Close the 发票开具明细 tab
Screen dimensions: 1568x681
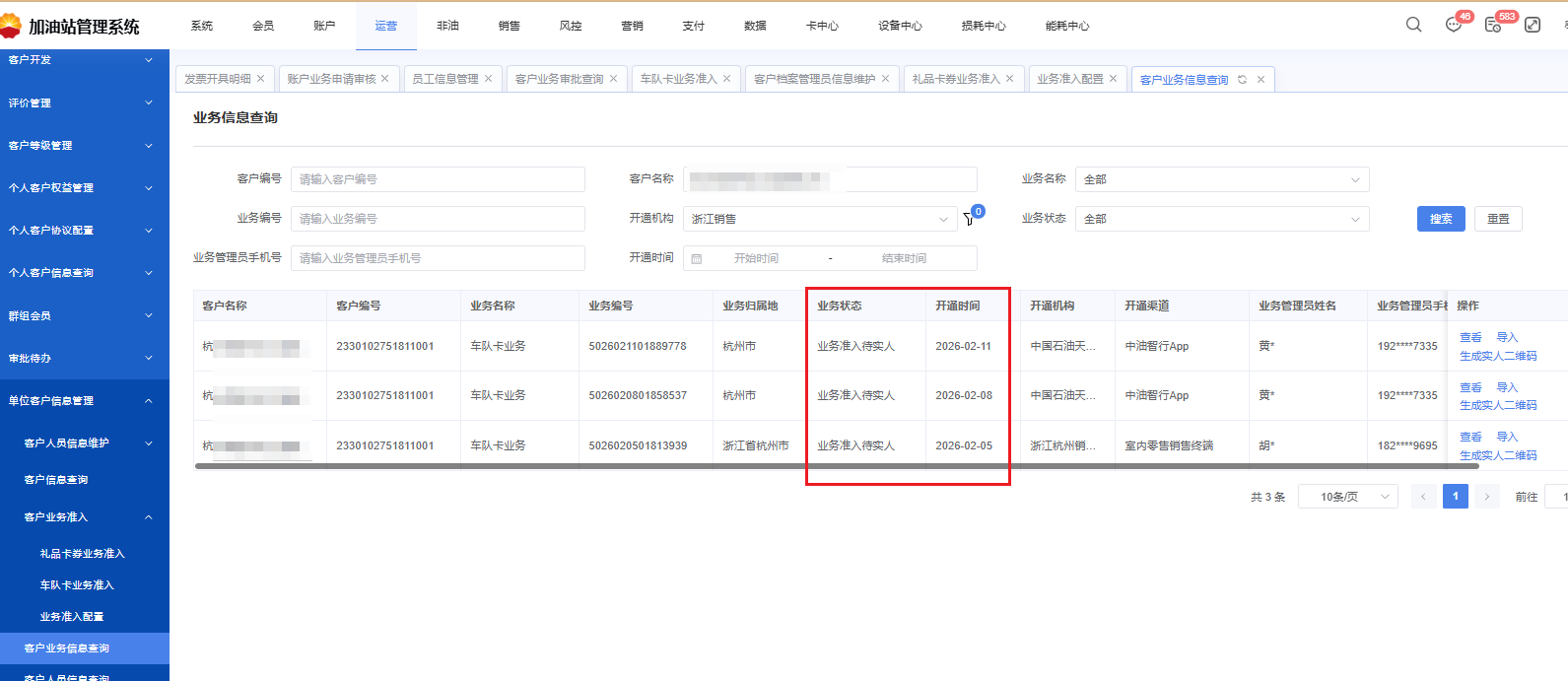pyautogui.click(x=261, y=79)
